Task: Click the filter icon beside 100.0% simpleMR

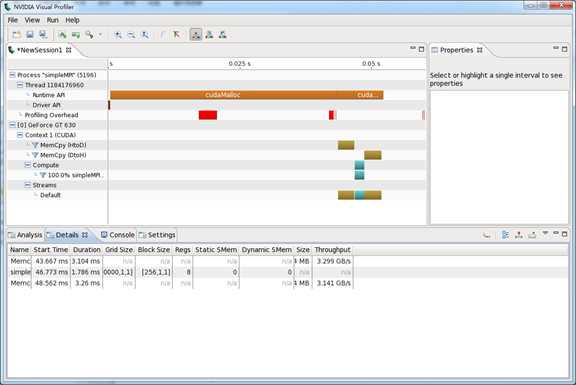Action: [43, 175]
